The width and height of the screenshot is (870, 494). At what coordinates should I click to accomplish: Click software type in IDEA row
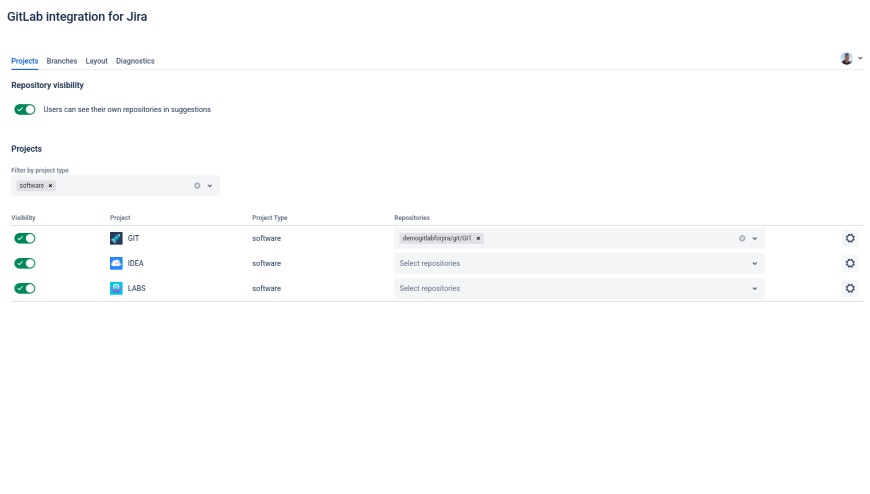point(266,263)
